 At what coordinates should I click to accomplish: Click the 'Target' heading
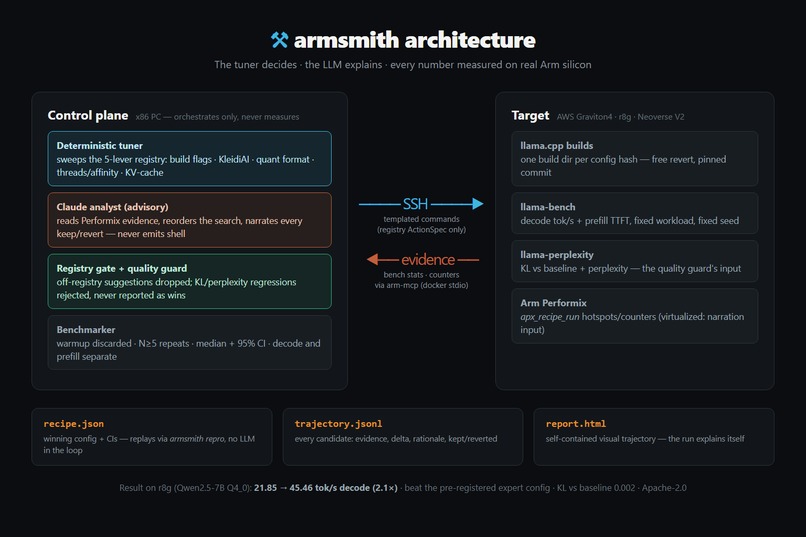[530, 116]
